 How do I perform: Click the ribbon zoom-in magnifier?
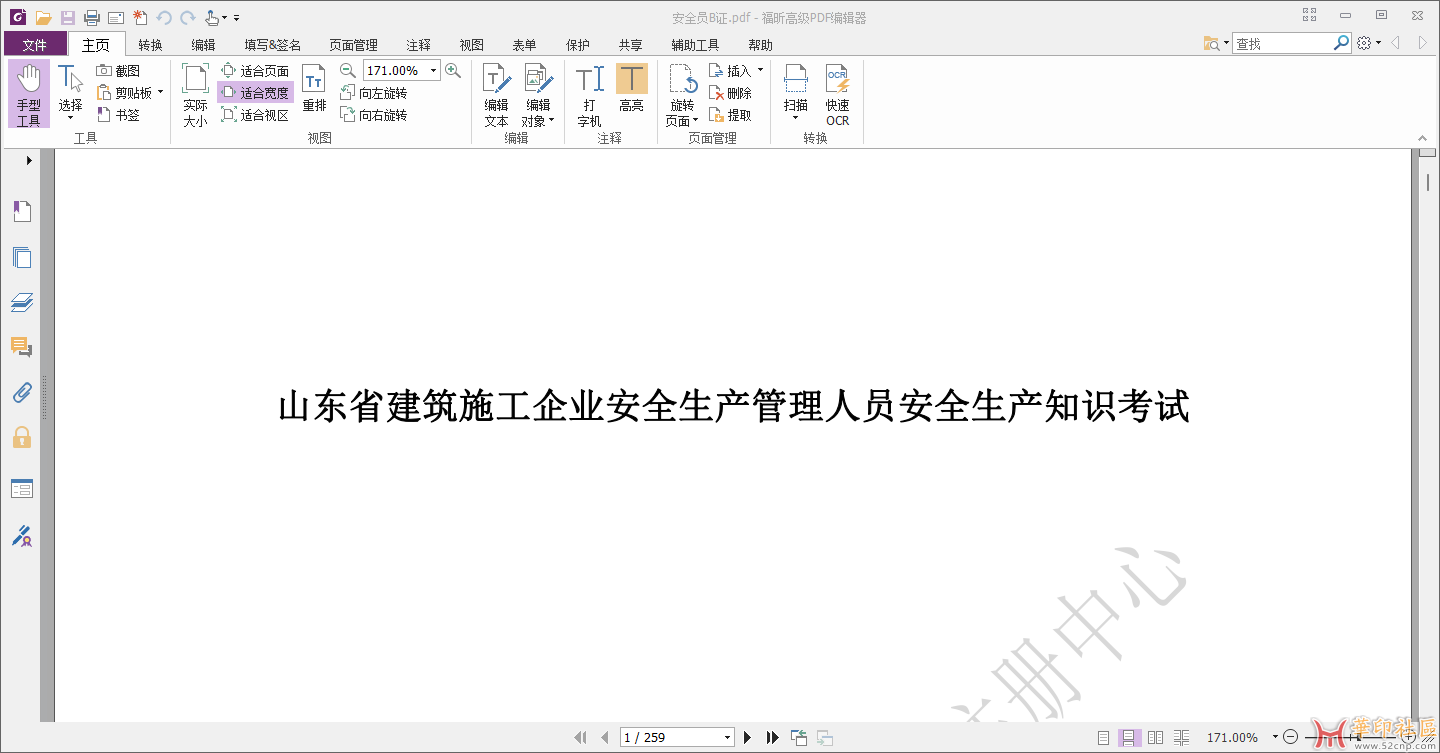(x=453, y=70)
